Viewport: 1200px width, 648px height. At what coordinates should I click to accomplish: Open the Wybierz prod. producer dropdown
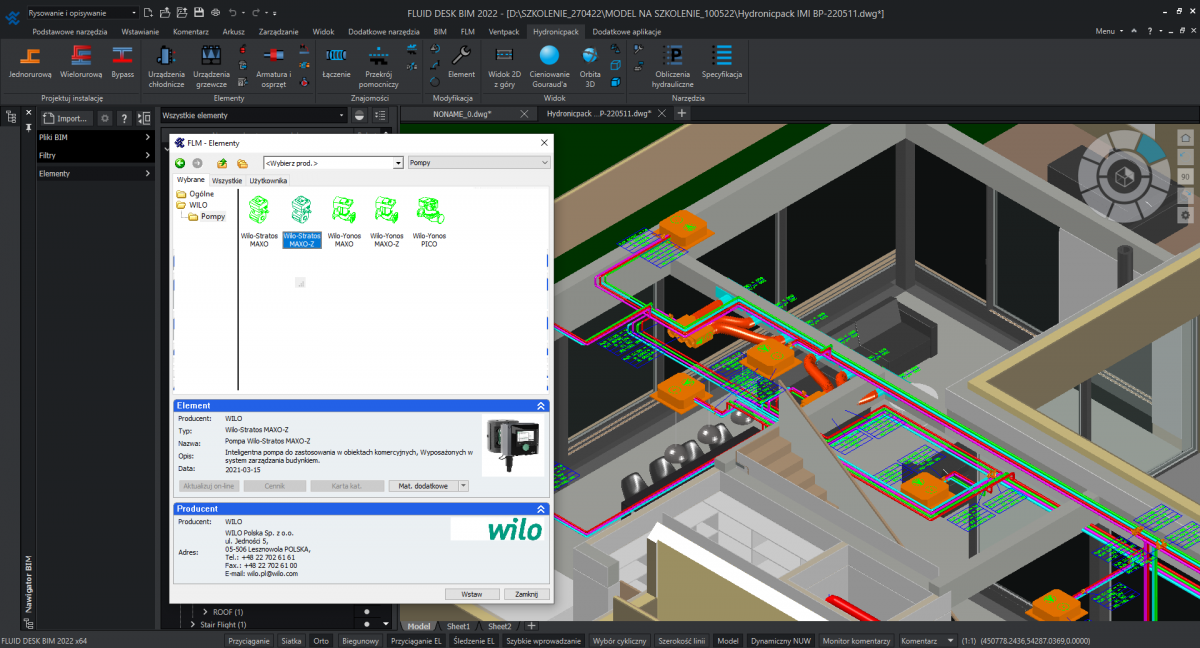coord(333,163)
